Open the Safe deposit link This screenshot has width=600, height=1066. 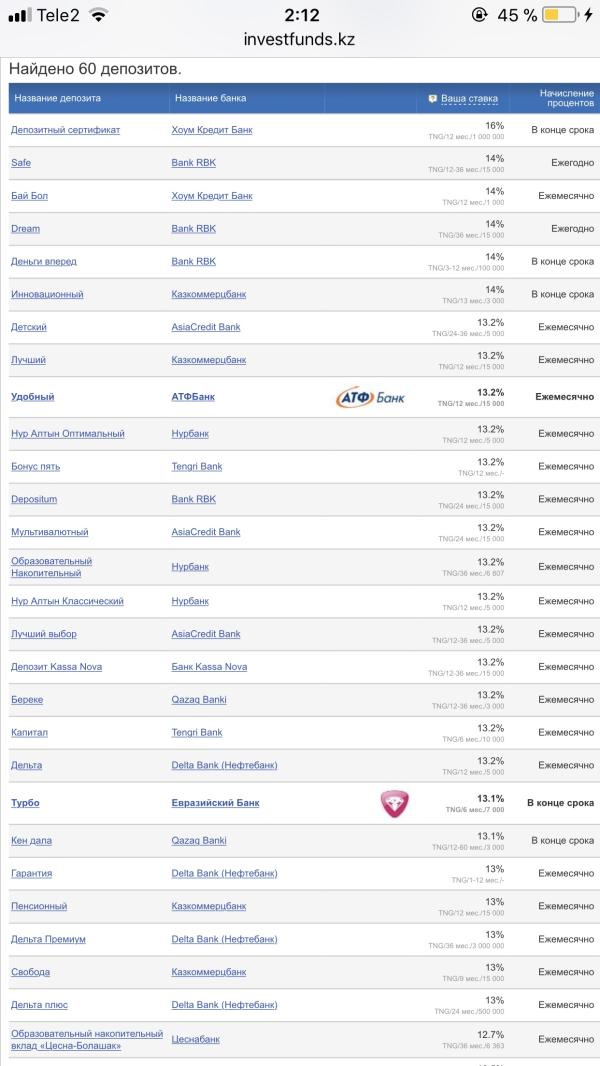[x=21, y=162]
